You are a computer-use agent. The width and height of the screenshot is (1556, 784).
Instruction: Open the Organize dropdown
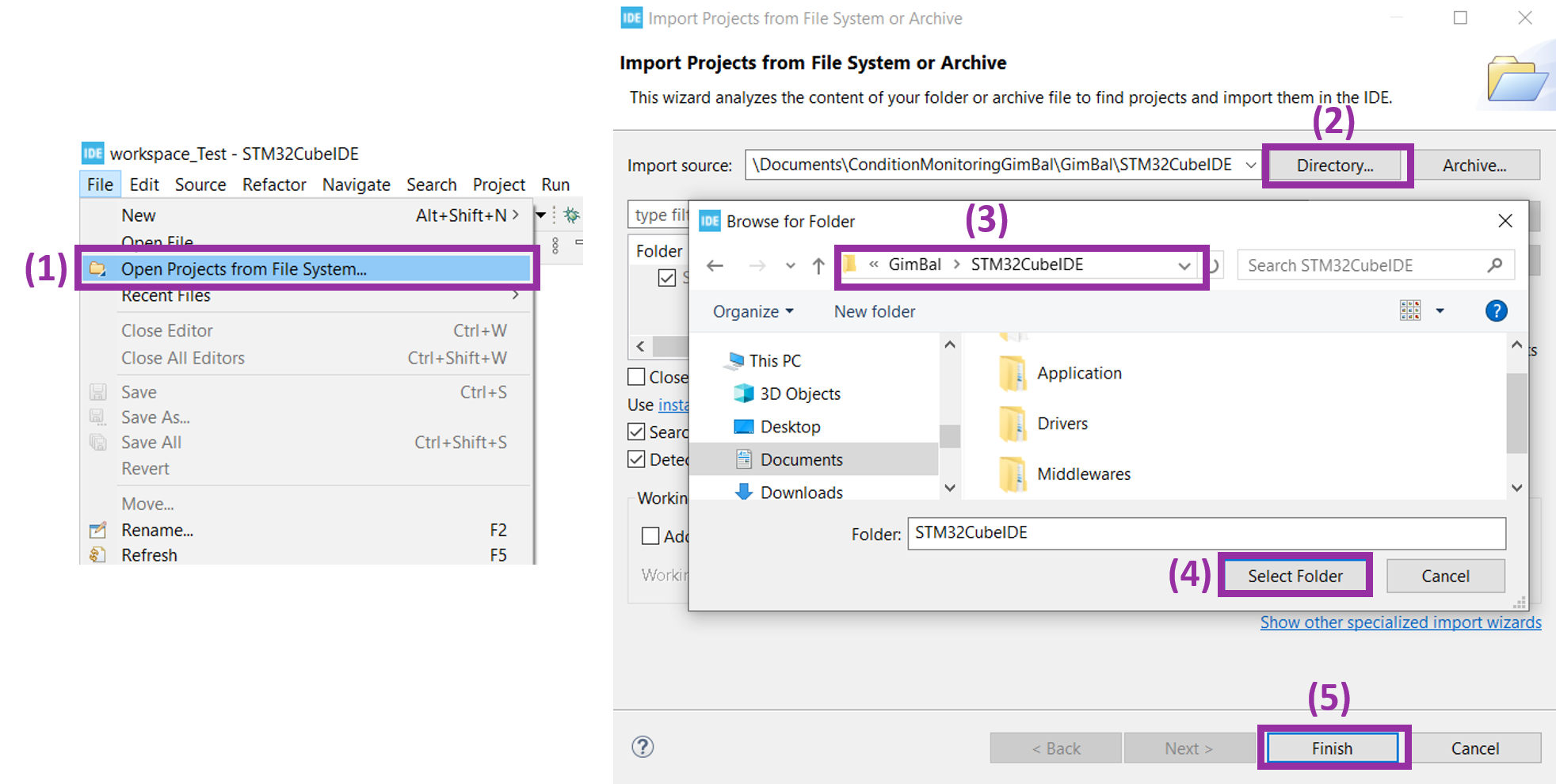[753, 311]
